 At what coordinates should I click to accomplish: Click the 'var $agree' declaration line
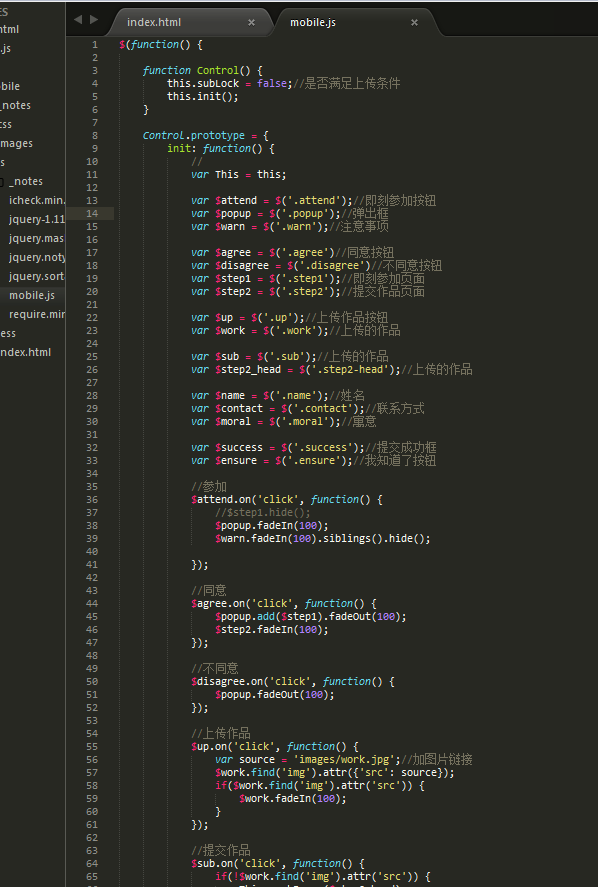[292, 253]
